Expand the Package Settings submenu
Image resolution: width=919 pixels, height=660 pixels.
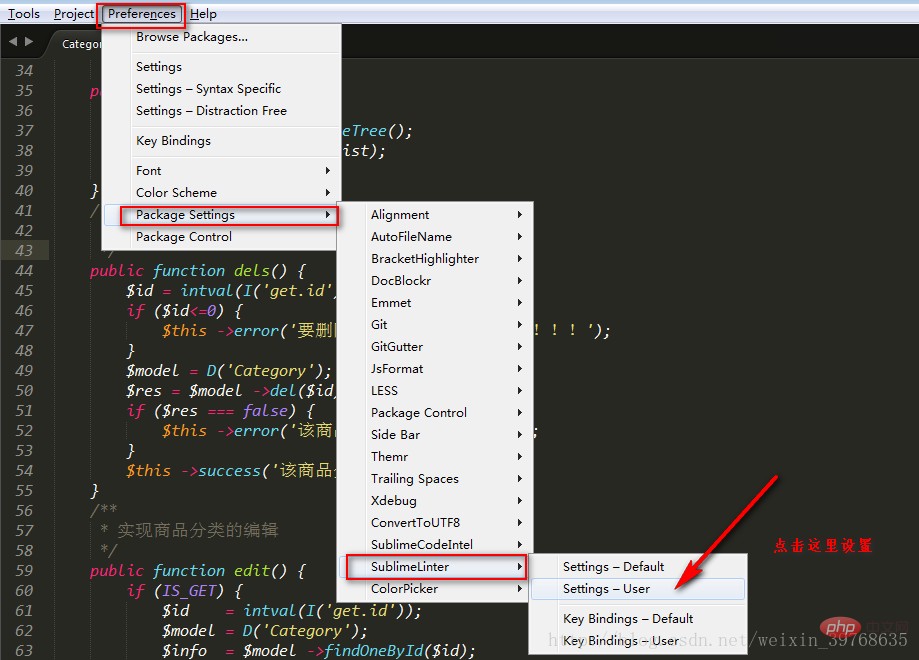point(222,215)
